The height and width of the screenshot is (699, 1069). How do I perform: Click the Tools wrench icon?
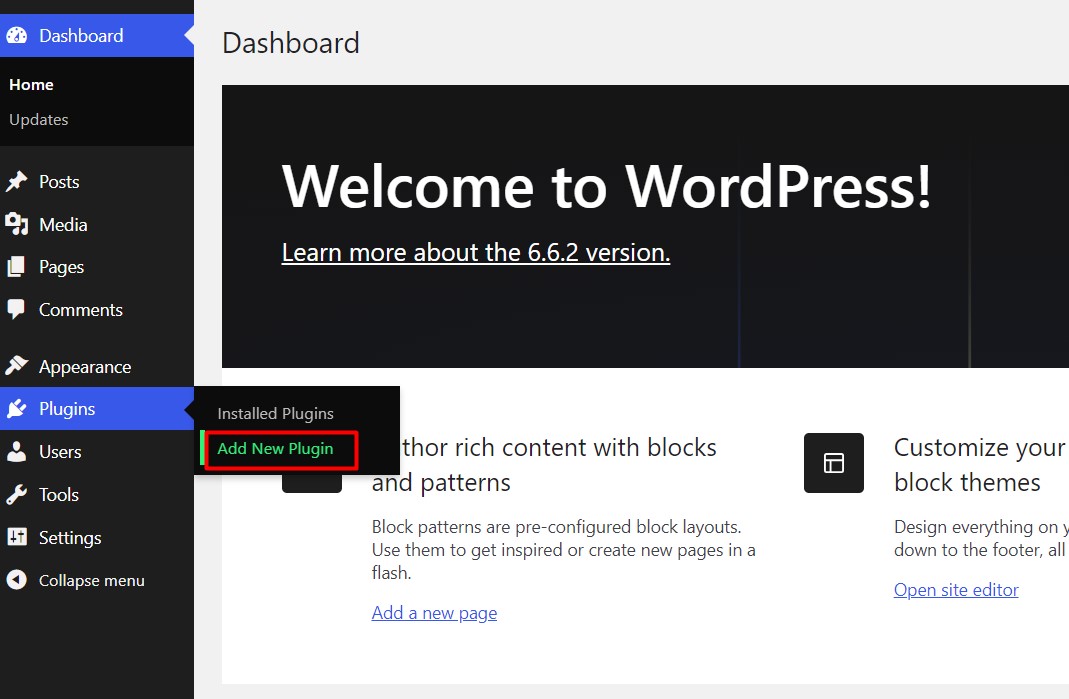coord(16,494)
